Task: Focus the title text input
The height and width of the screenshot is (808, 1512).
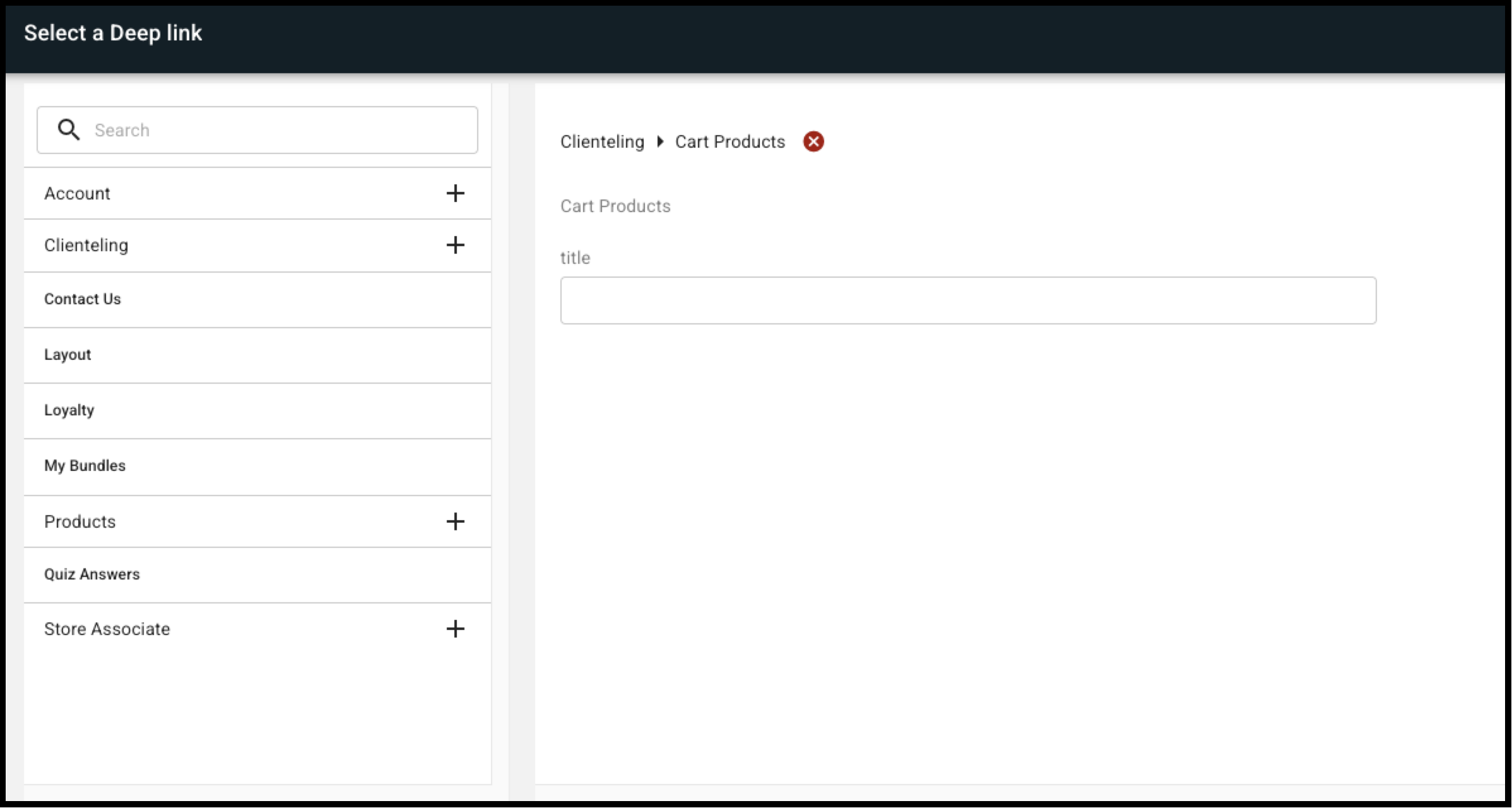Action: pyautogui.click(x=968, y=300)
